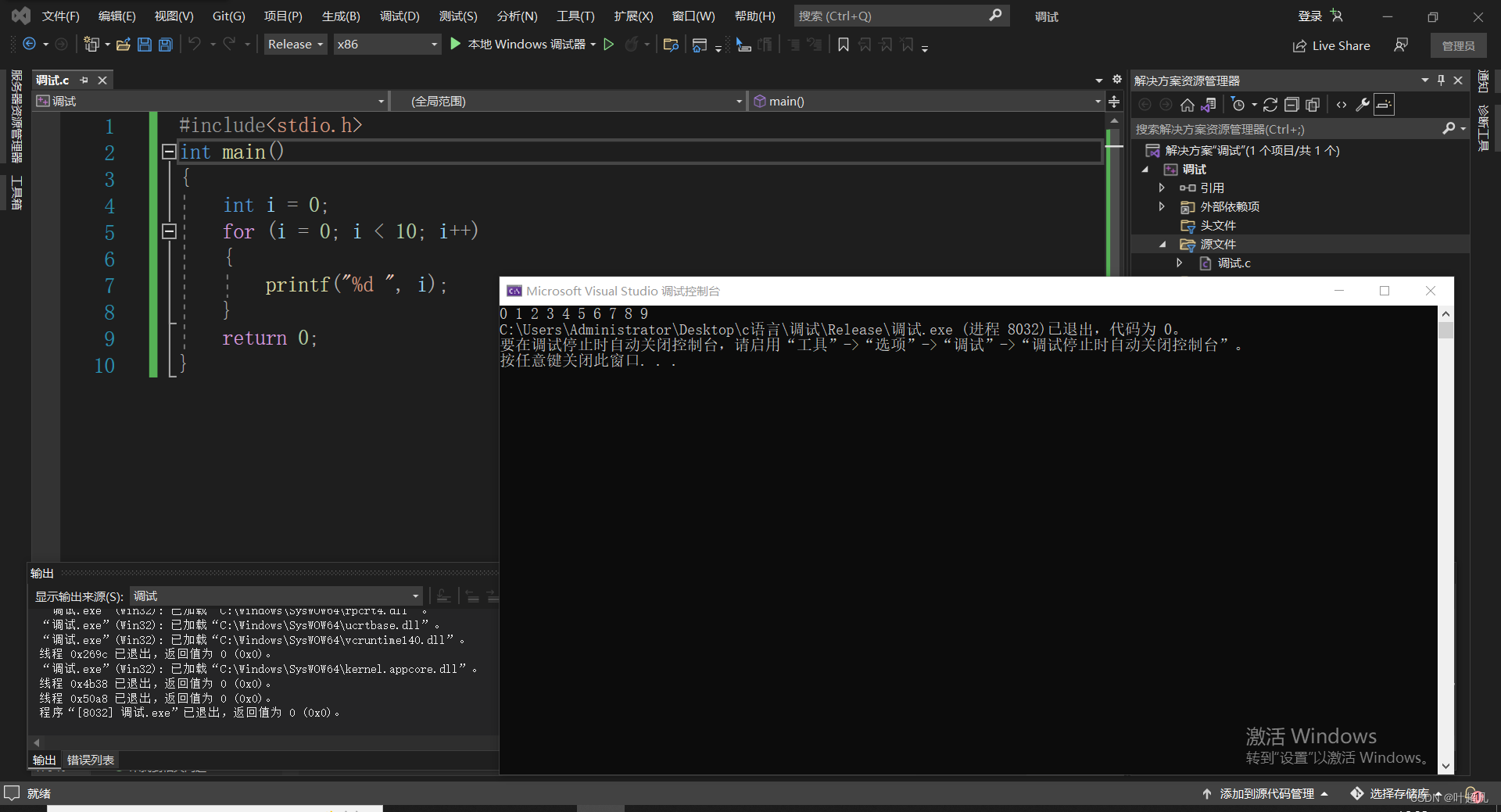Image resolution: width=1501 pixels, height=812 pixels.
Task: Click the browser window toolbar icon
Action: 700,45
